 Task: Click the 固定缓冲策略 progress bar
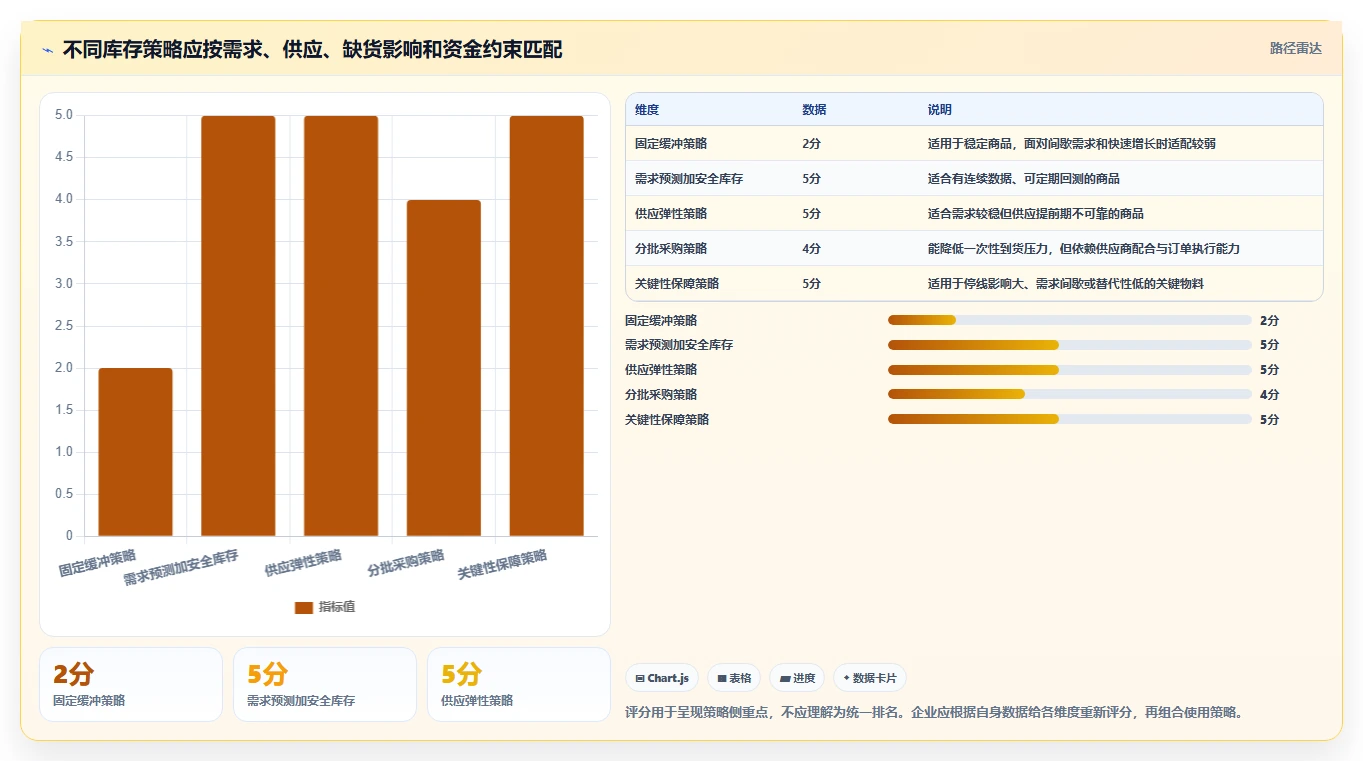(x=1070, y=320)
